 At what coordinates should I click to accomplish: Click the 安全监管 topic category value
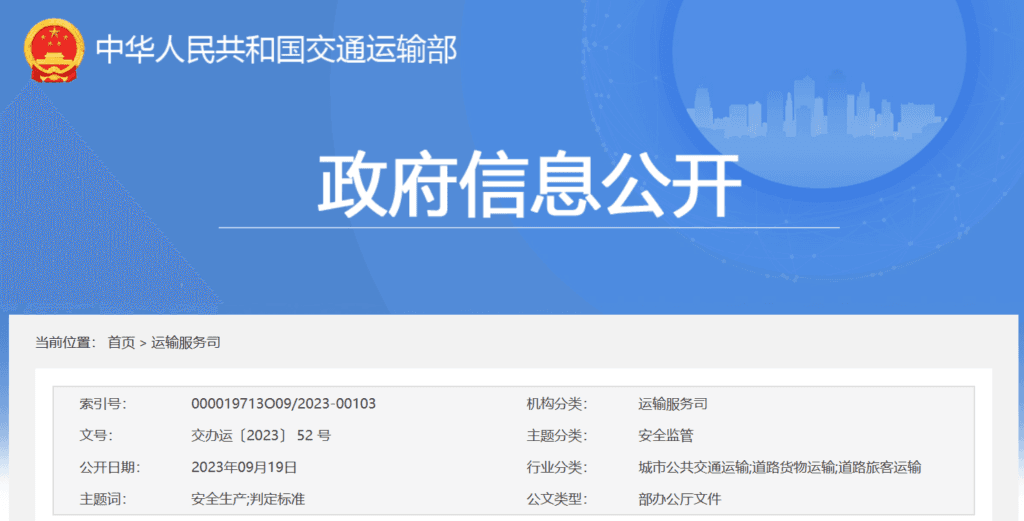665,436
